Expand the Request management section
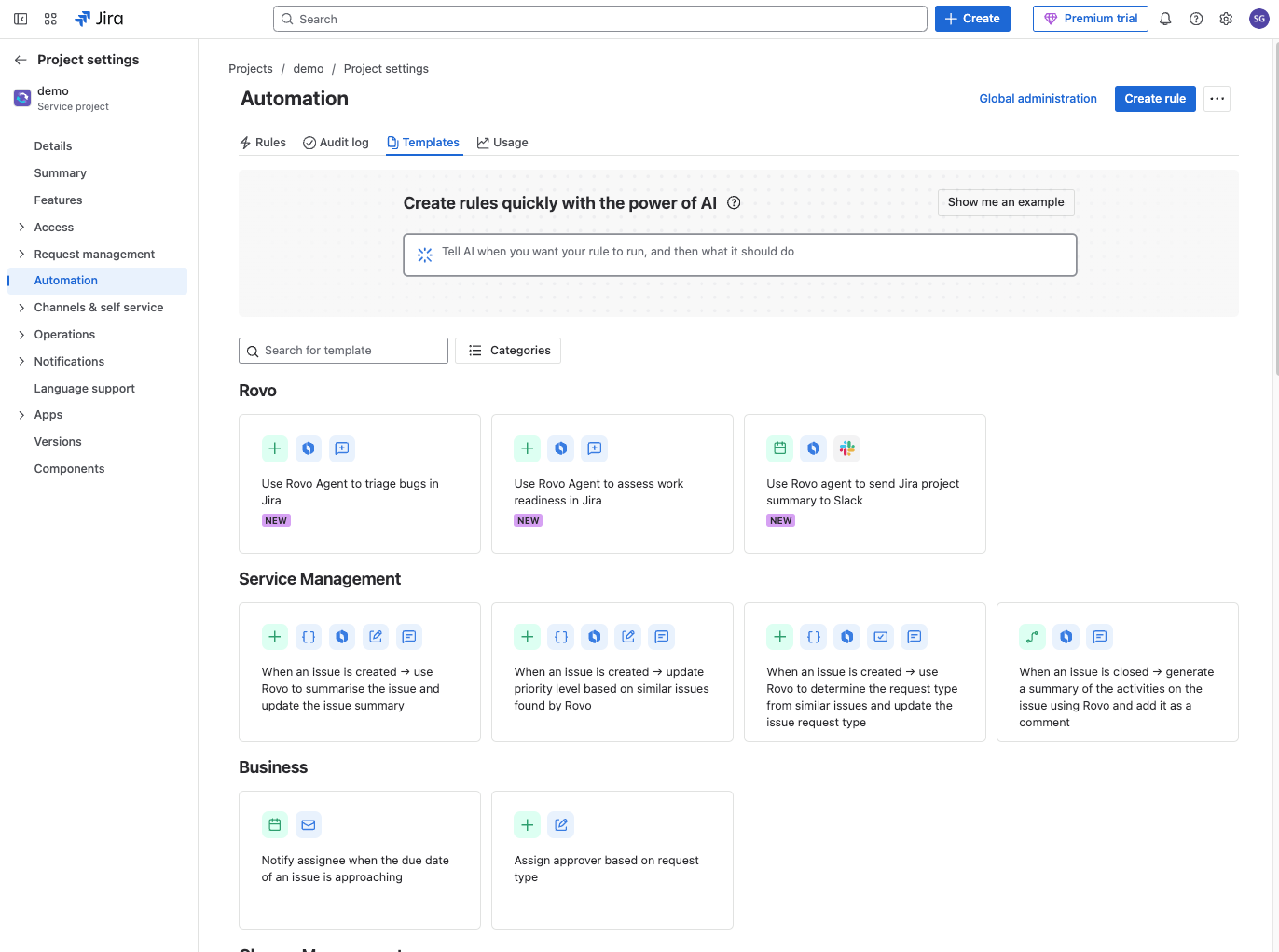1279x952 pixels. (x=21, y=254)
